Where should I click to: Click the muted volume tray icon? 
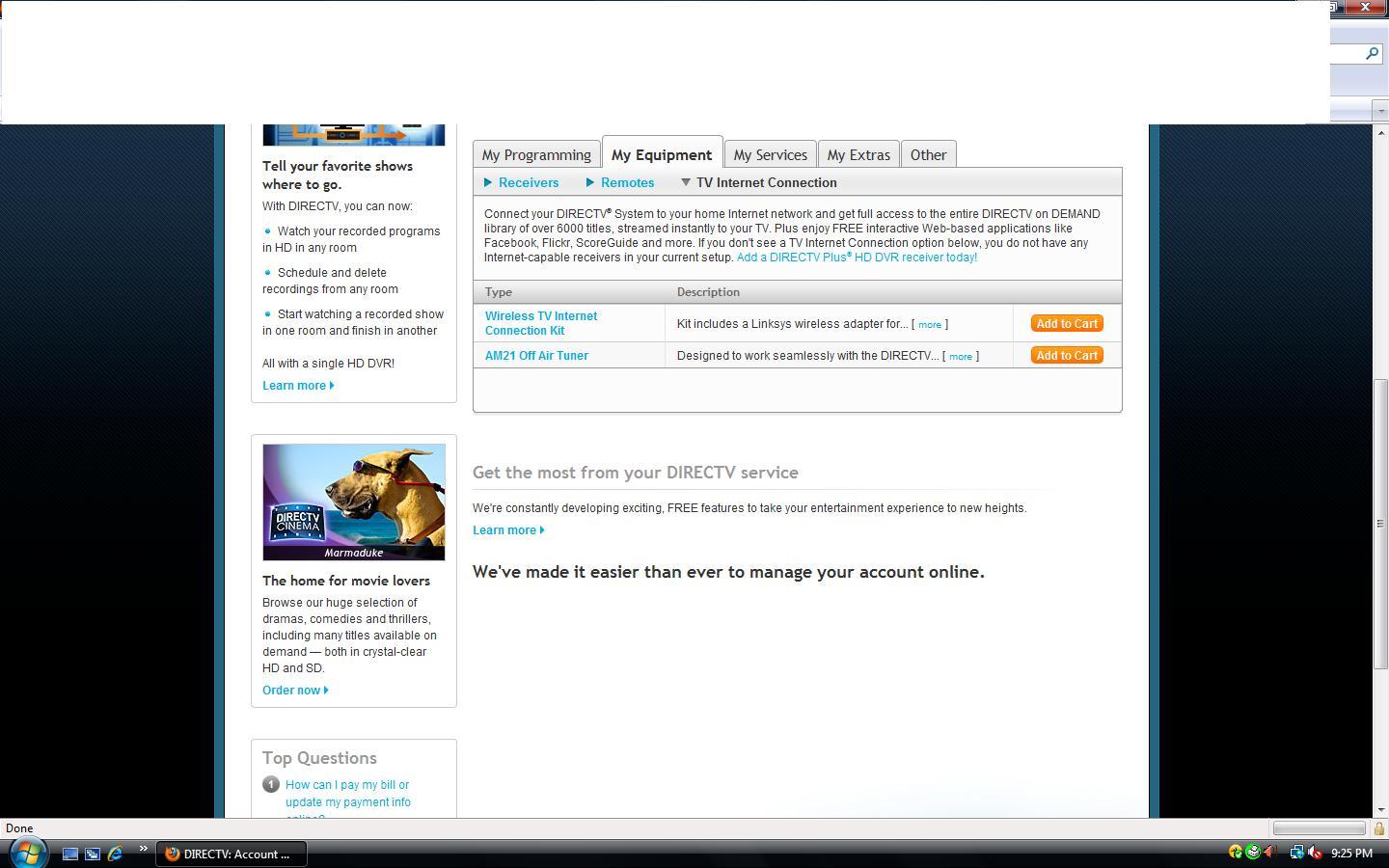pos(1314,853)
